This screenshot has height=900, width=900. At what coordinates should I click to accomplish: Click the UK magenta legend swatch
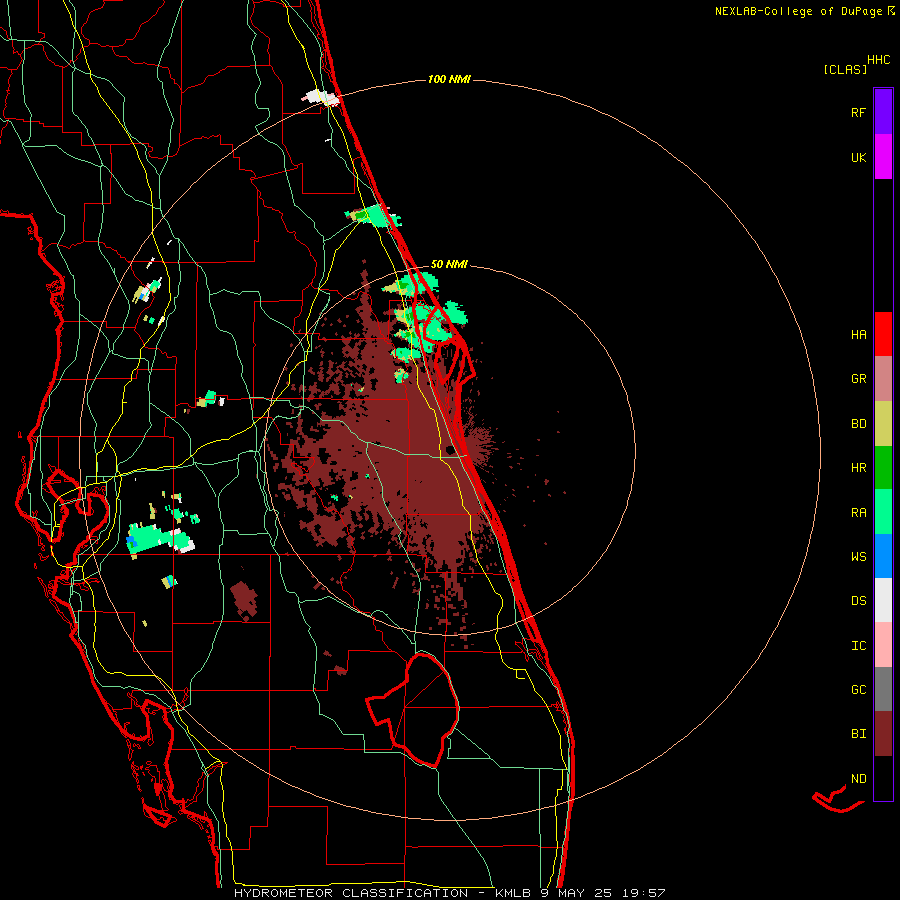click(x=883, y=157)
